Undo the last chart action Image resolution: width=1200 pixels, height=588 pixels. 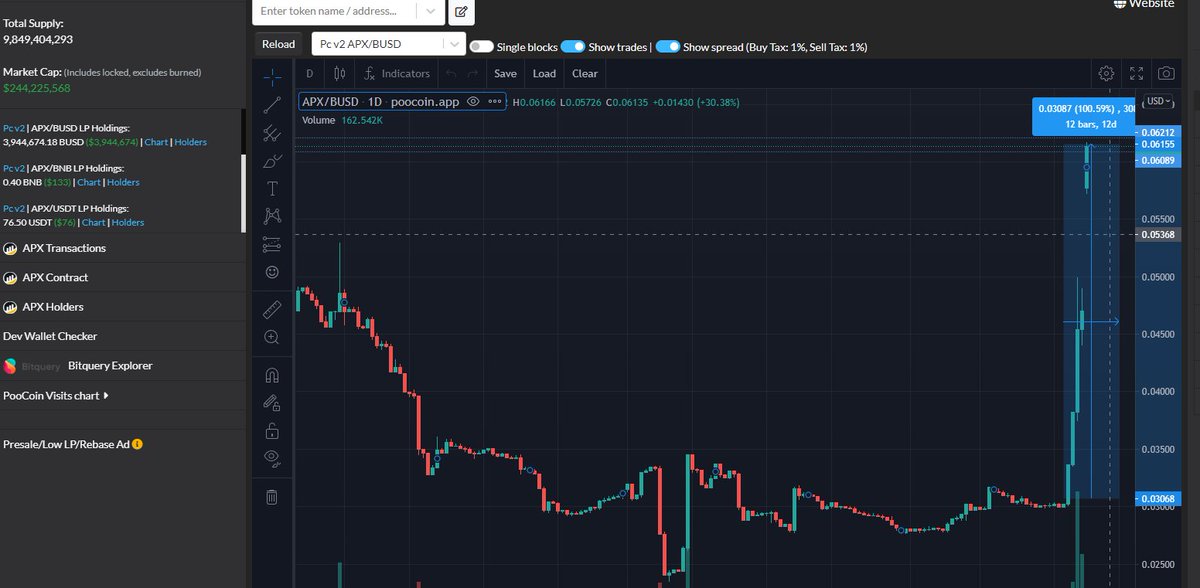pos(451,73)
